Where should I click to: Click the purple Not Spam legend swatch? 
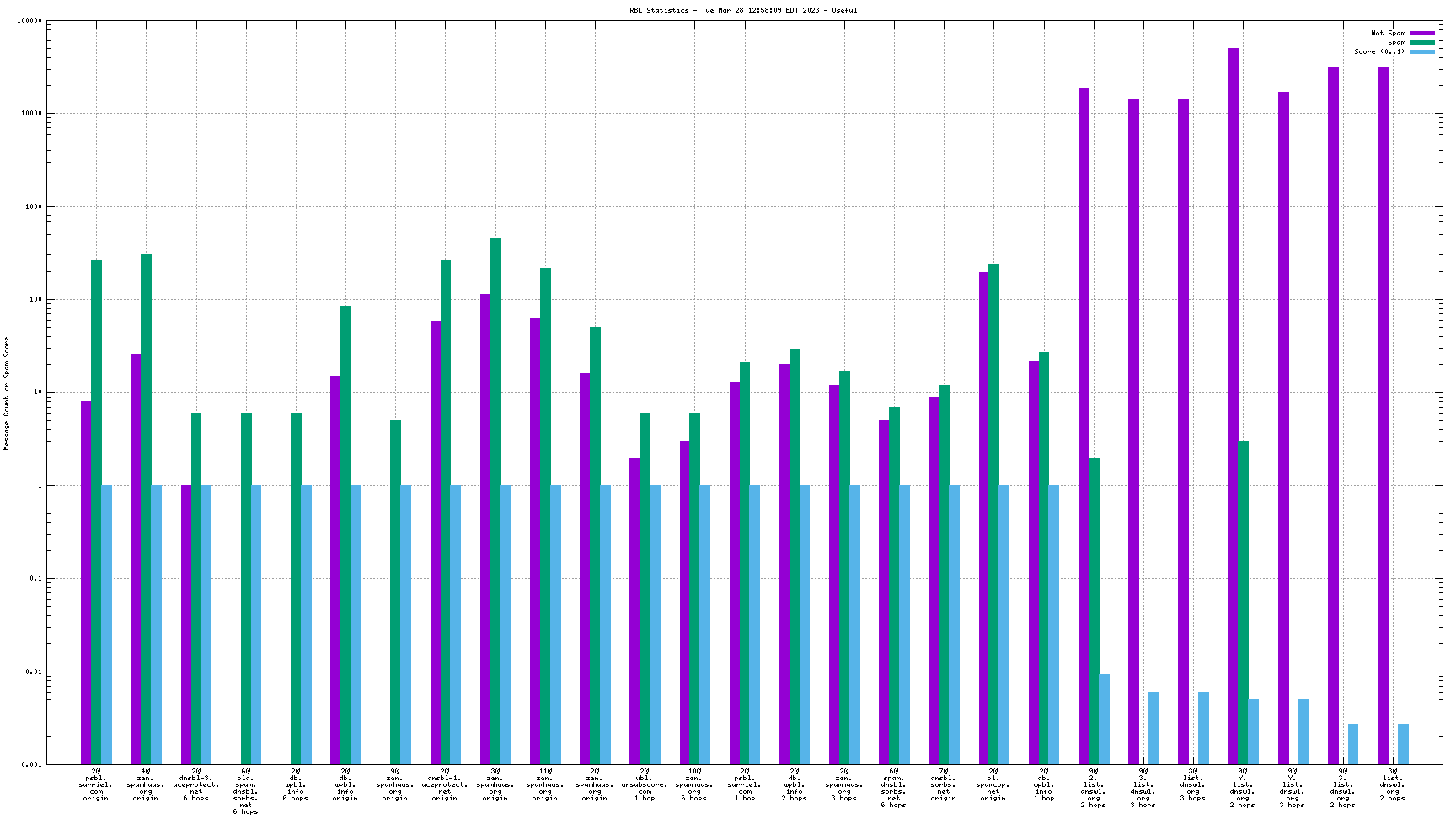[x=1422, y=33]
